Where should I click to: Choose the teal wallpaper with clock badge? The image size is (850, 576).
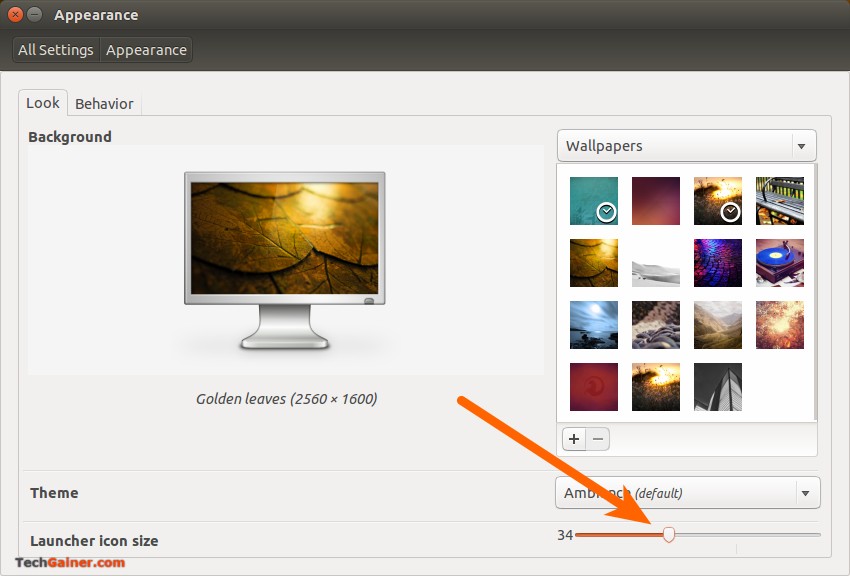tap(594, 200)
